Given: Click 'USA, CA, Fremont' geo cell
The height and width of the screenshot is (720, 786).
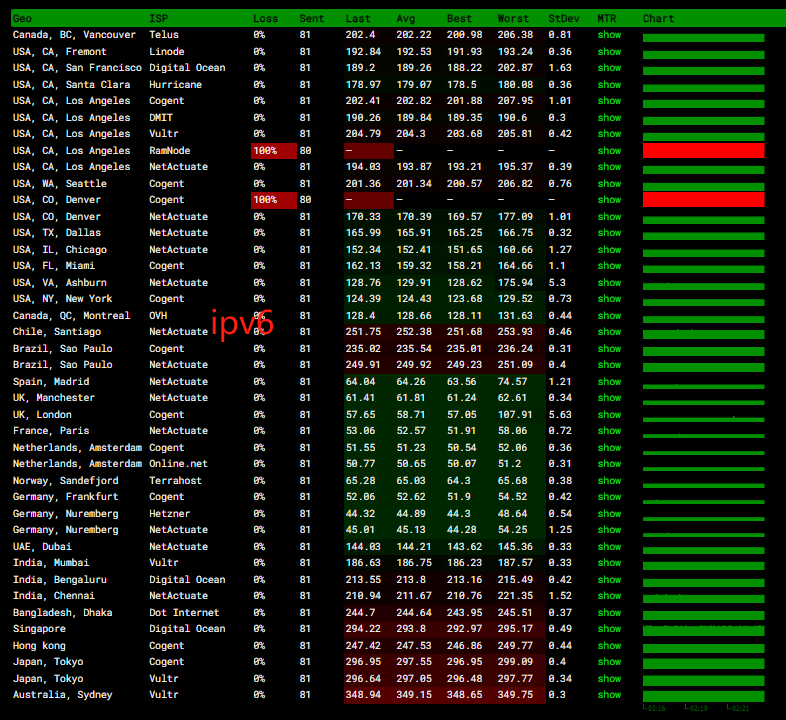Looking at the screenshot, I should [60, 52].
